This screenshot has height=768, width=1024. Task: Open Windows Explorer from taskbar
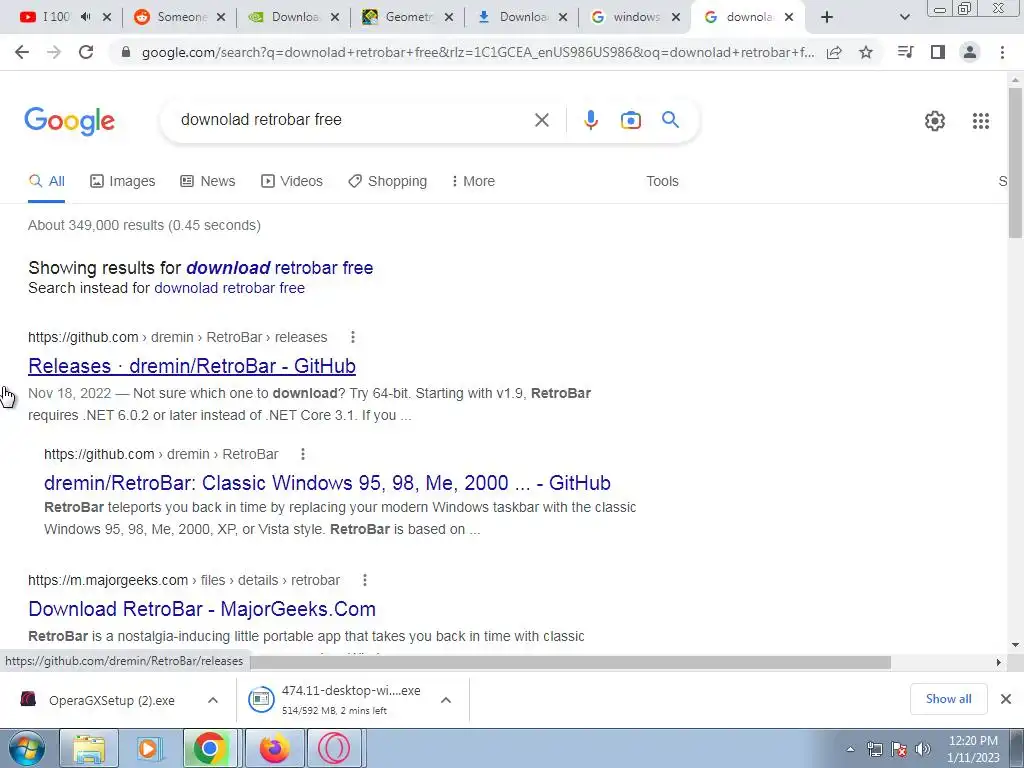pos(89,748)
